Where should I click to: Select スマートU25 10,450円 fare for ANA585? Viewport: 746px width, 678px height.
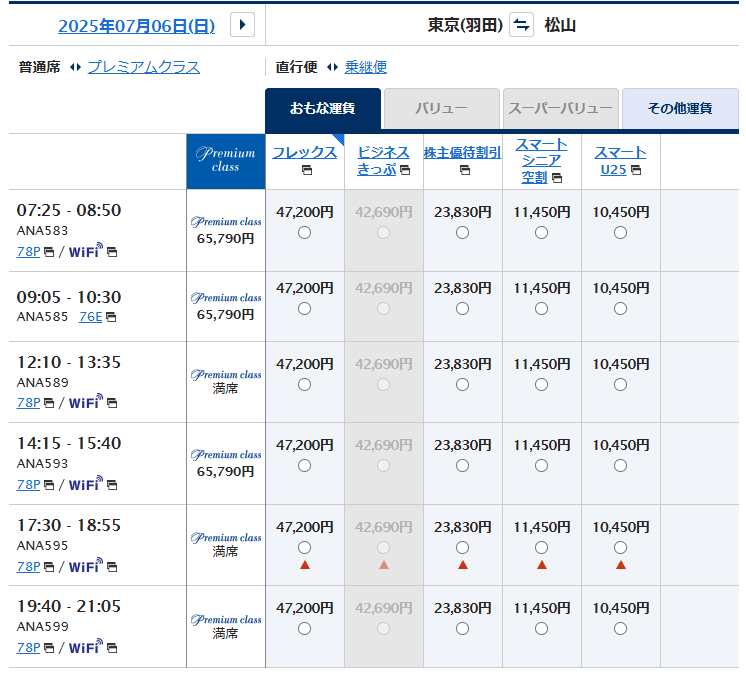(620, 309)
